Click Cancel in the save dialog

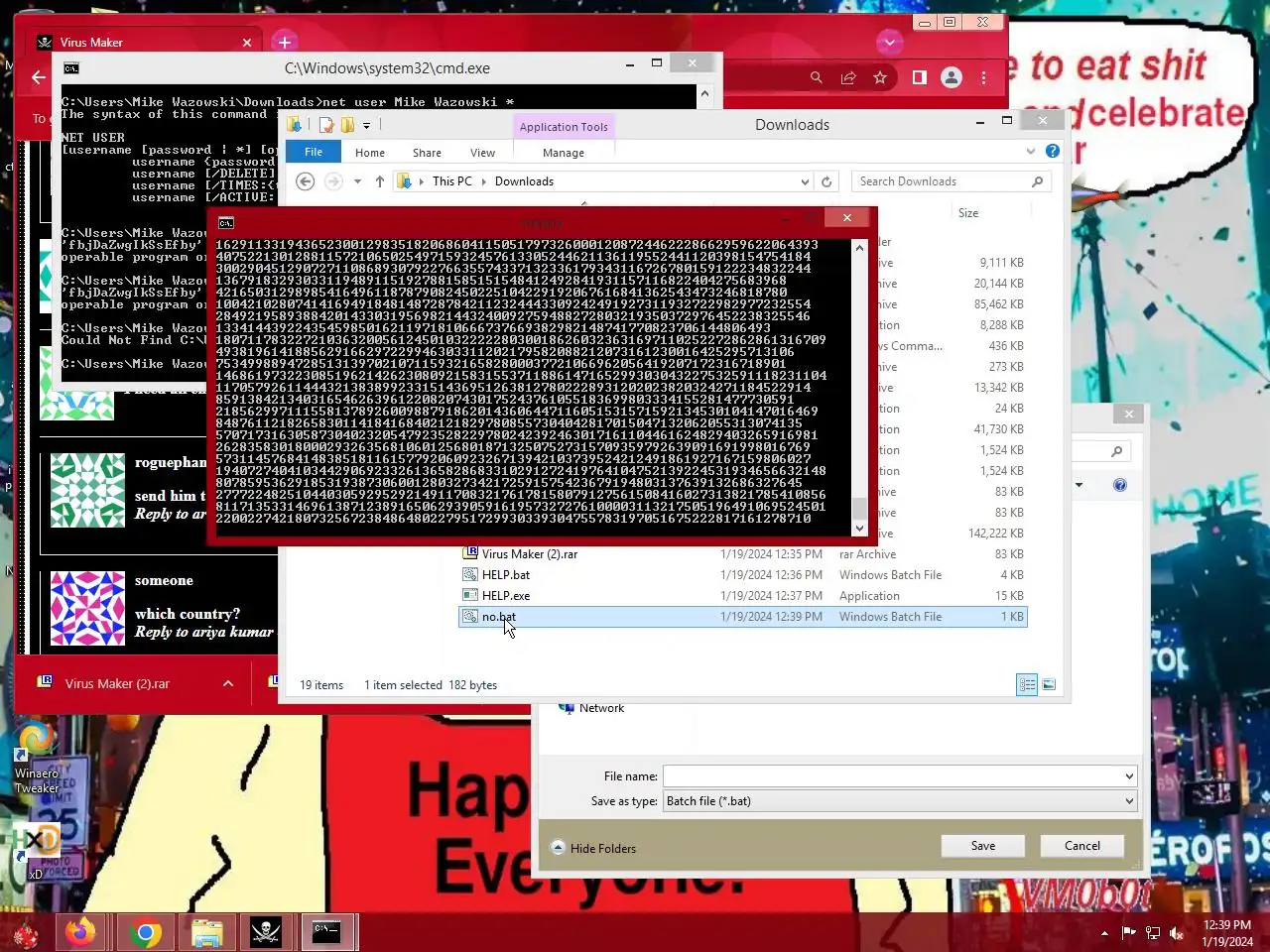tap(1082, 846)
